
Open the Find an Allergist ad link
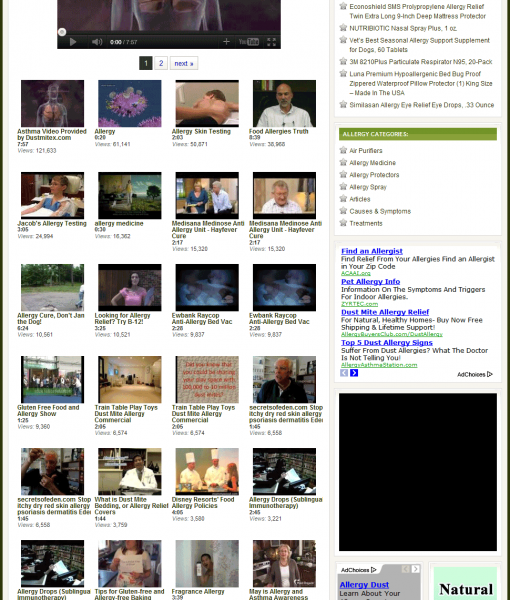(372, 251)
